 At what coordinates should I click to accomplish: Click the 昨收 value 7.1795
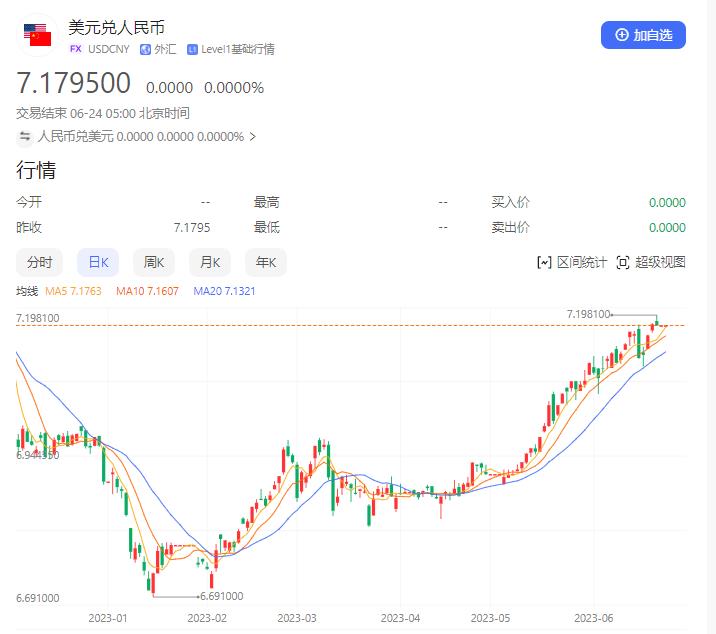[192, 227]
